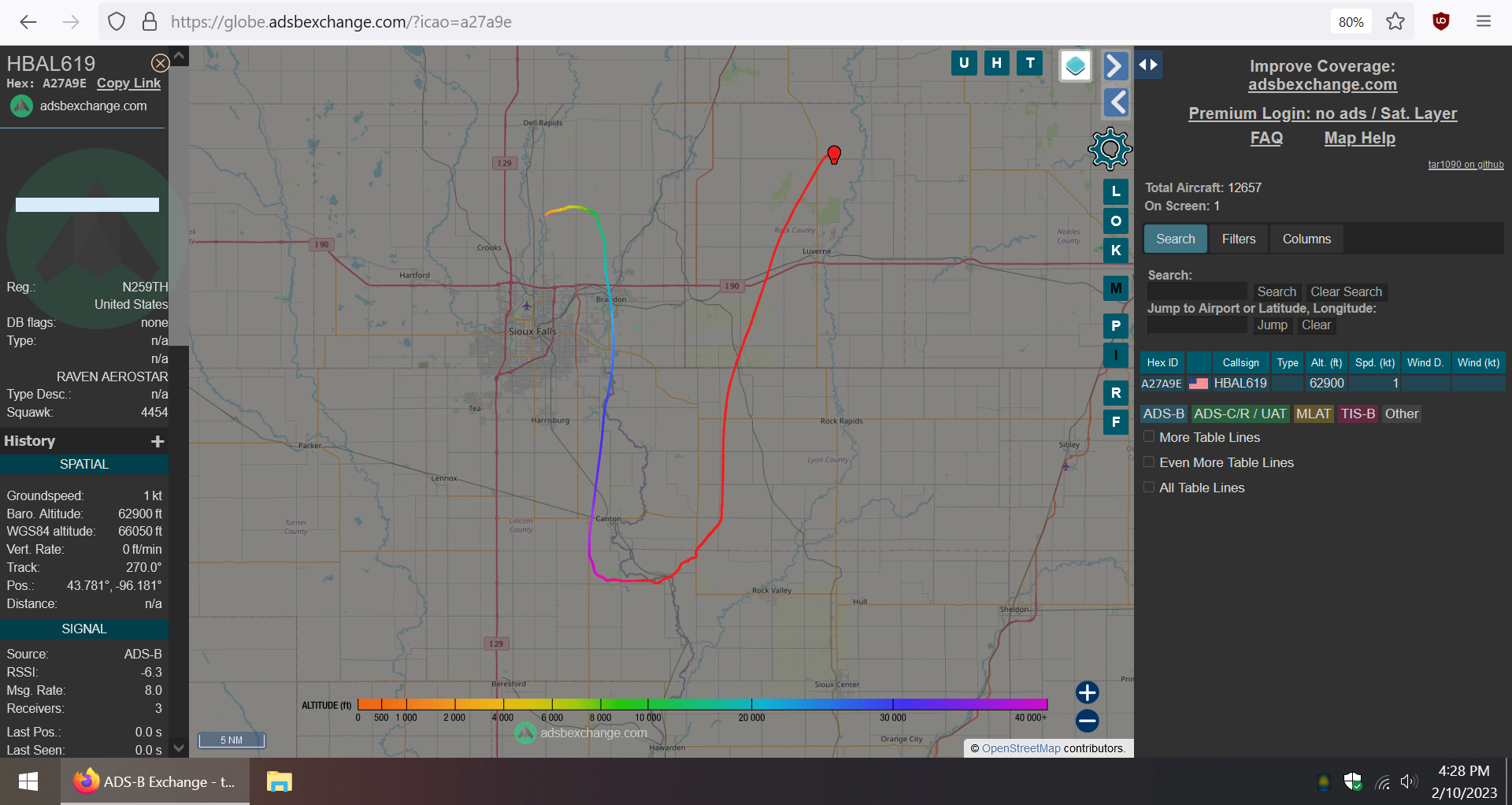Viewport: 1512px width, 805px height.
Task: Sort table by Callsign column
Action: 1240,362
